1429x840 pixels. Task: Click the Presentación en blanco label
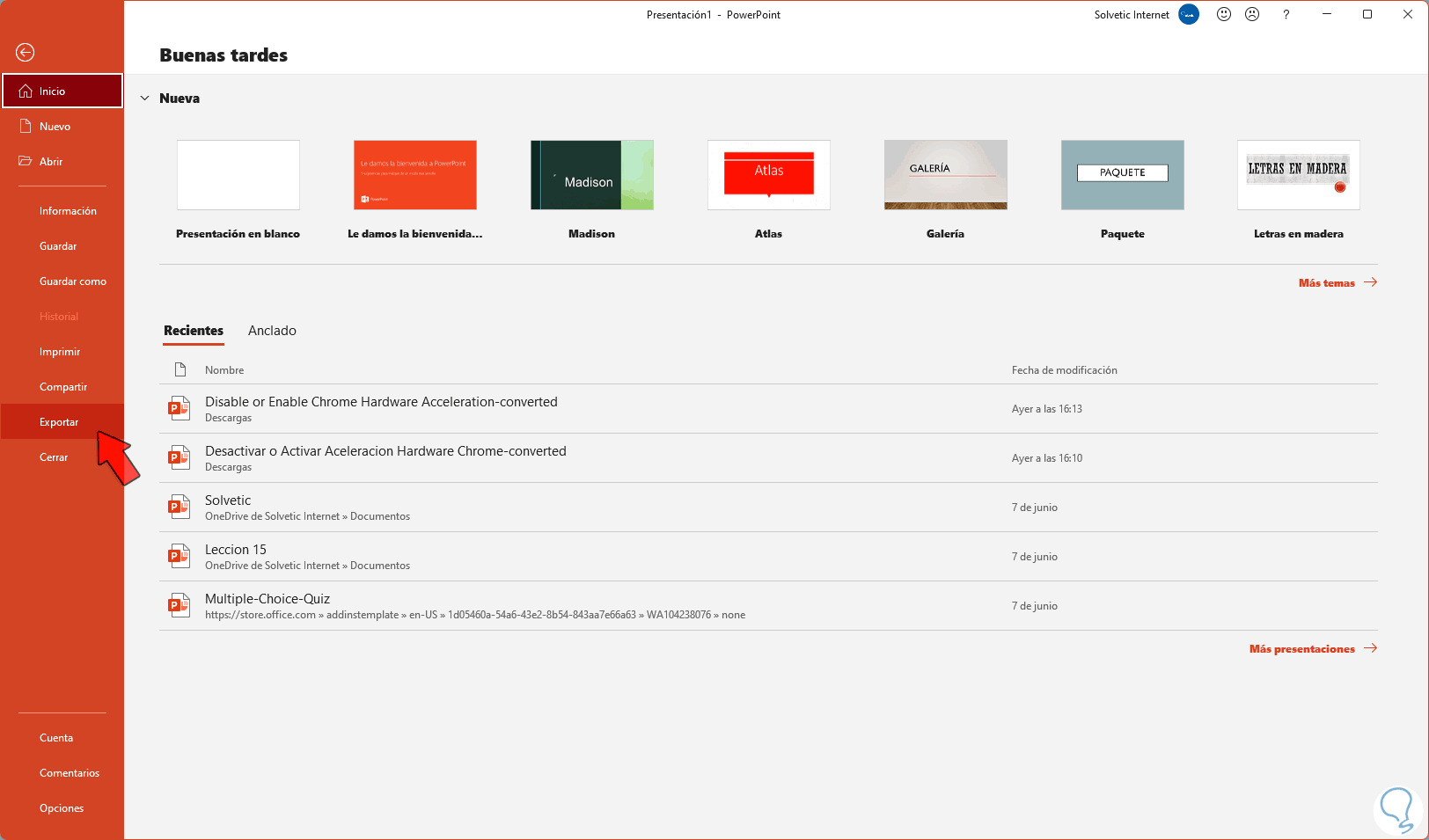[x=238, y=234]
